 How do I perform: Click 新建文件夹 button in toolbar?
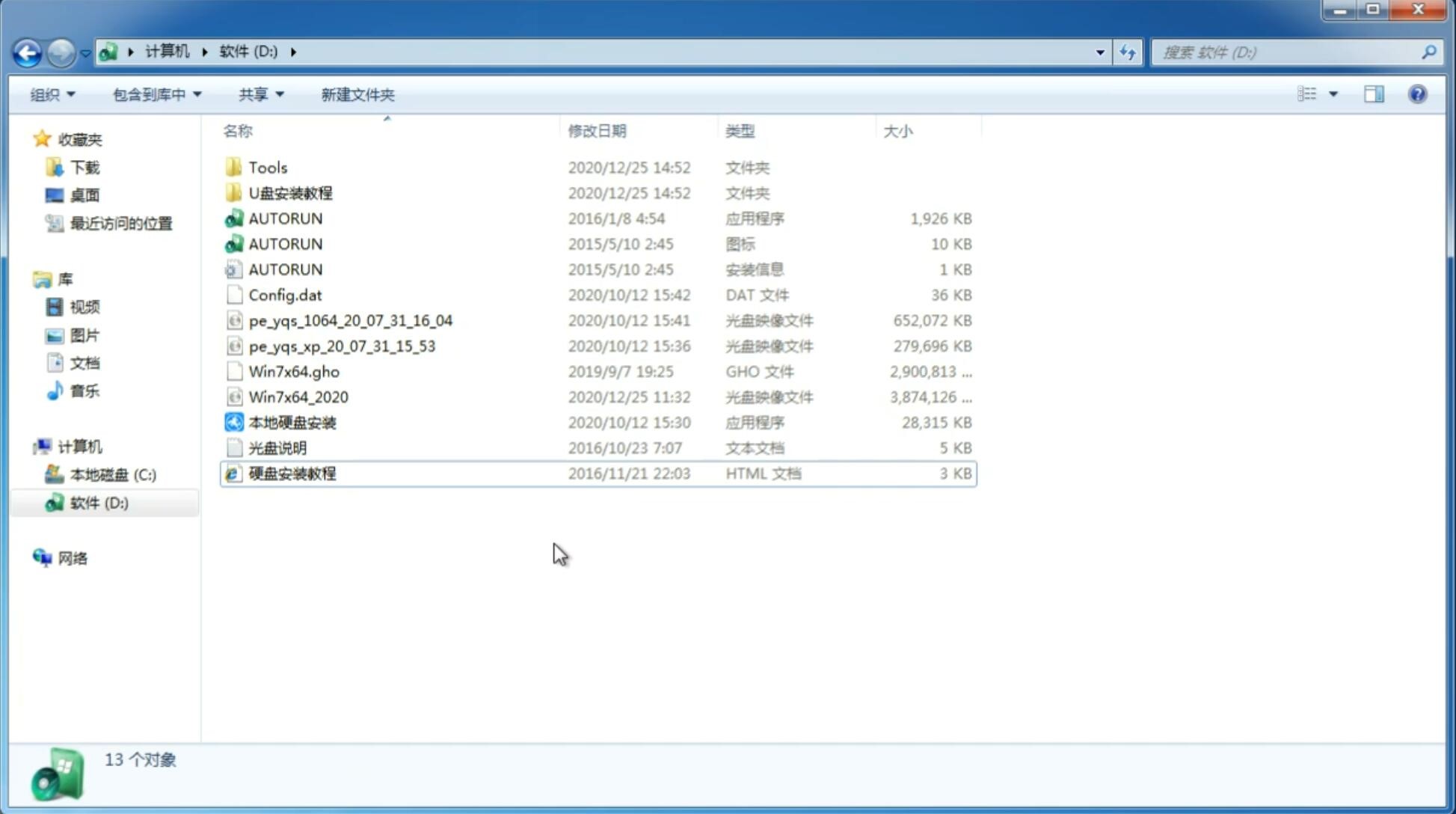[x=357, y=94]
